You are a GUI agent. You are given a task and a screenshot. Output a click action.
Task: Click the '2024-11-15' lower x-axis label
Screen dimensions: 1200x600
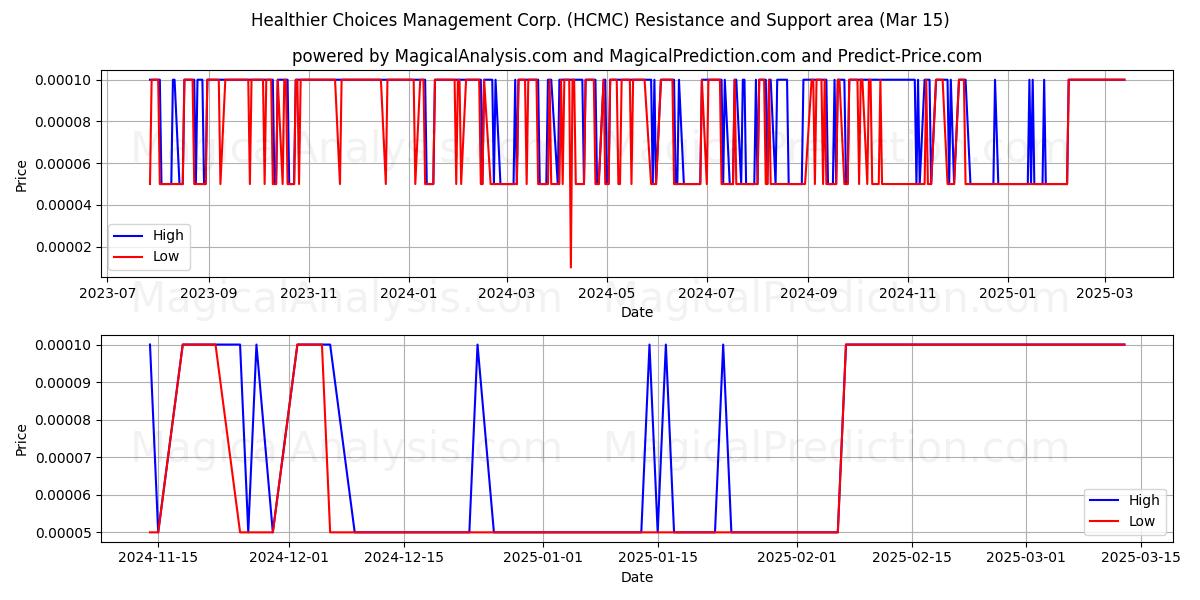[158, 559]
